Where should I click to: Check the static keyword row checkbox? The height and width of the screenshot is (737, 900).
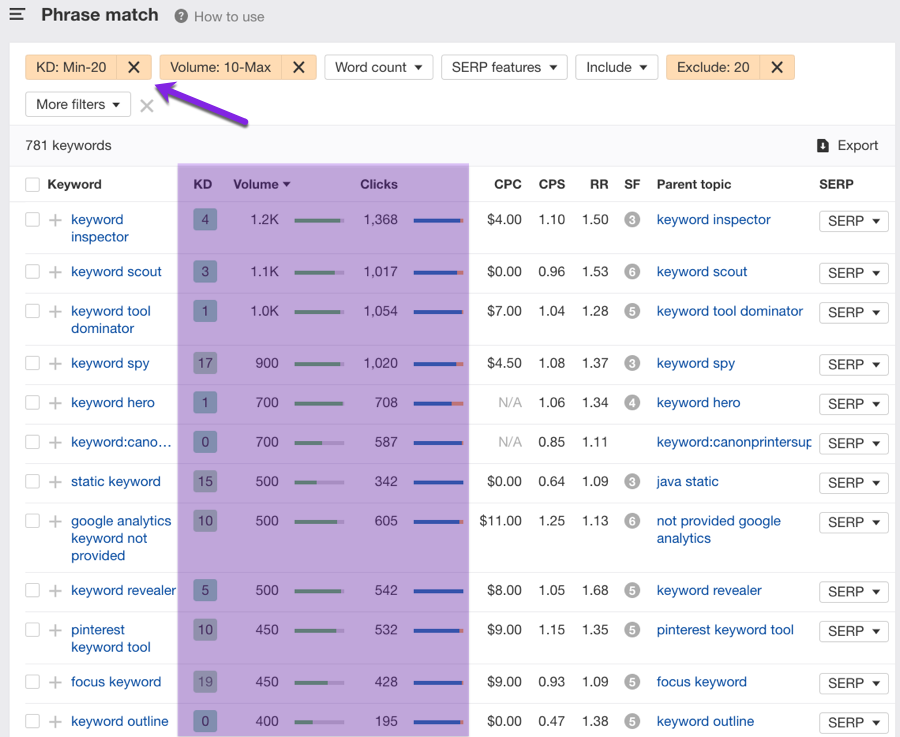(x=33, y=482)
